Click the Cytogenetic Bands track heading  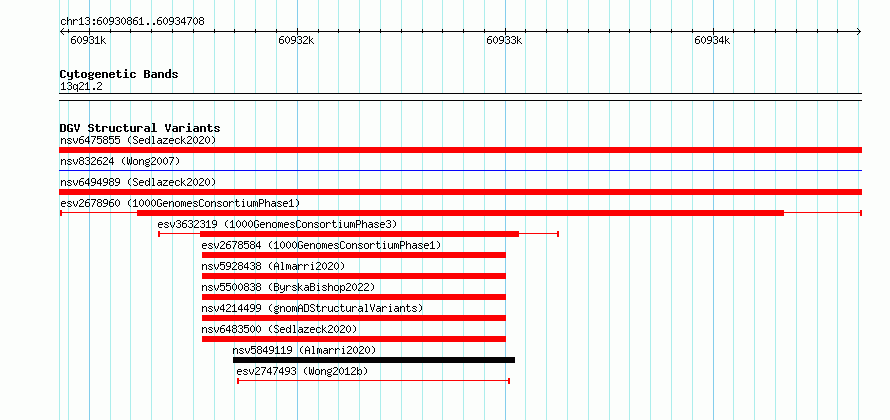point(119,74)
